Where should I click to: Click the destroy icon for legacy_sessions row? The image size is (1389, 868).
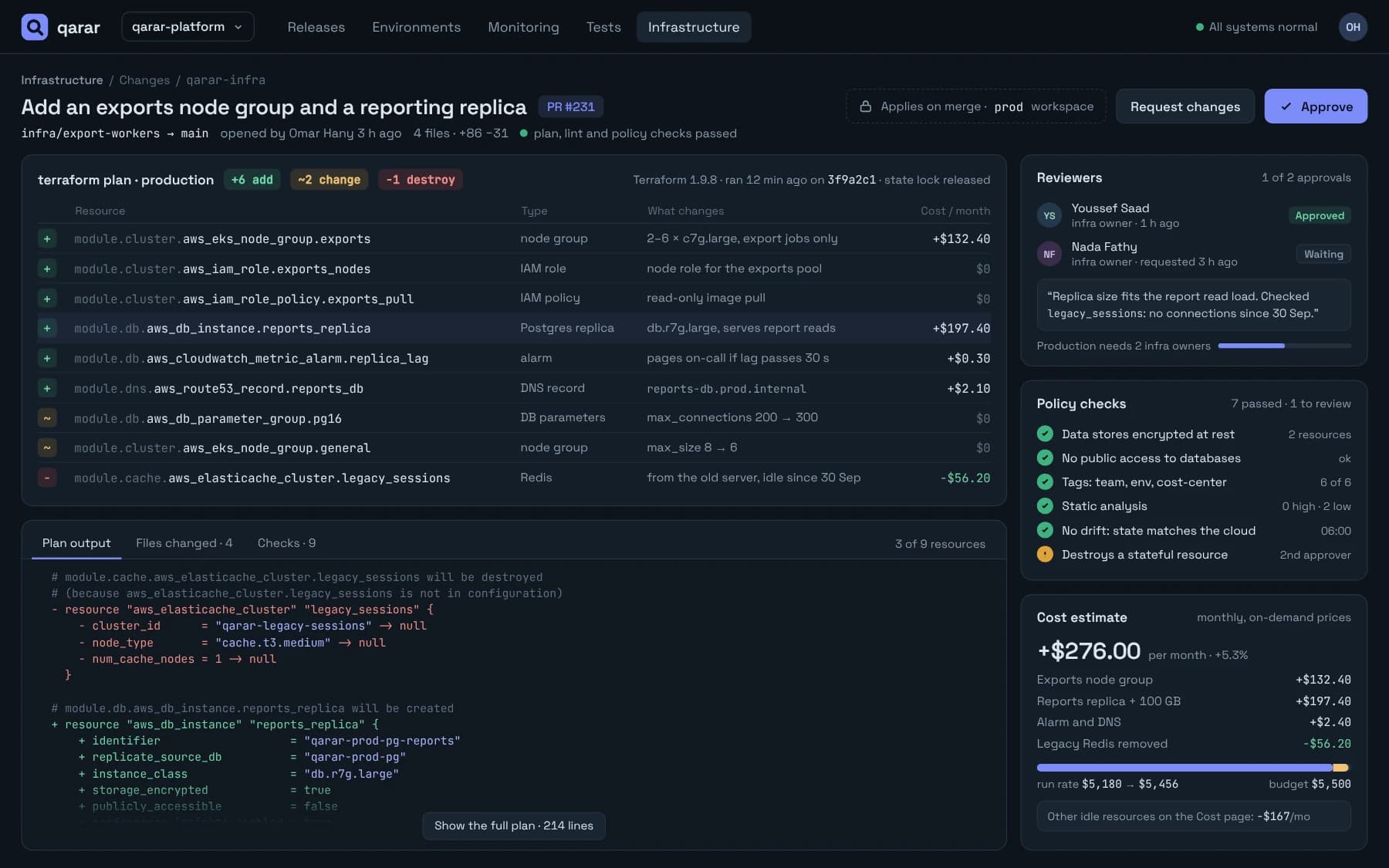point(47,478)
